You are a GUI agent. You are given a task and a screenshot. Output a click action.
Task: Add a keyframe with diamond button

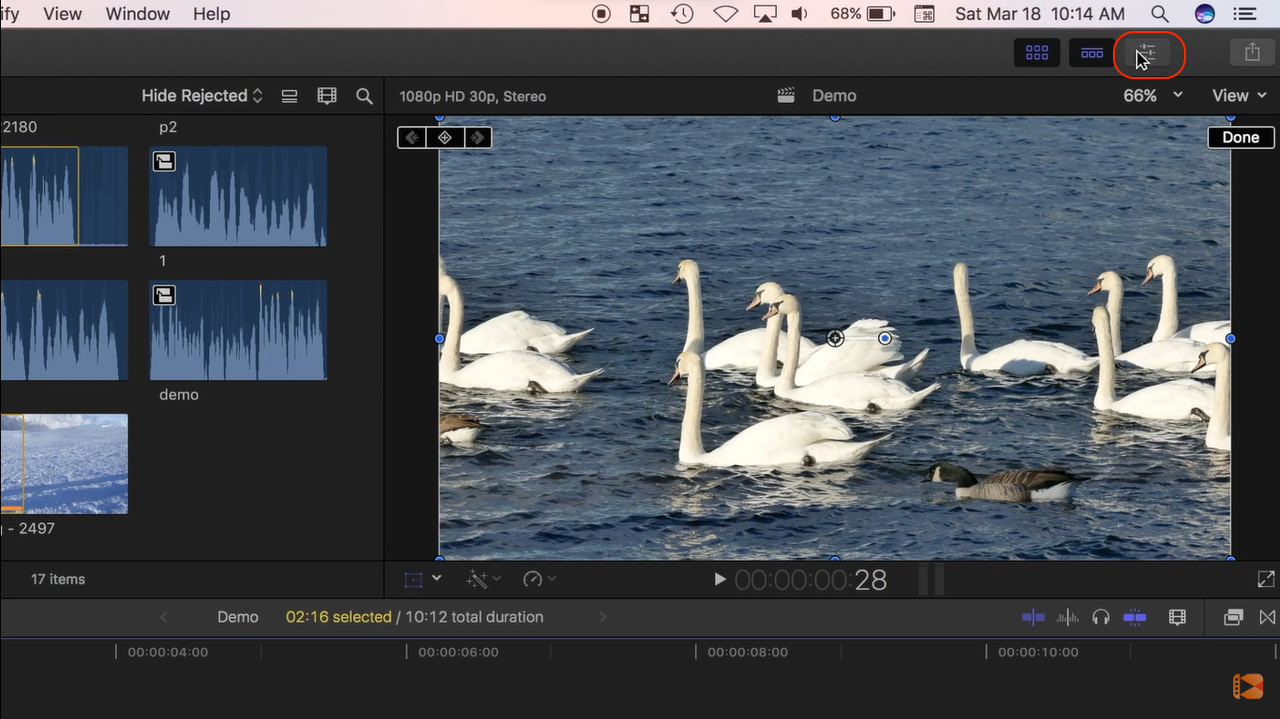click(x=444, y=137)
